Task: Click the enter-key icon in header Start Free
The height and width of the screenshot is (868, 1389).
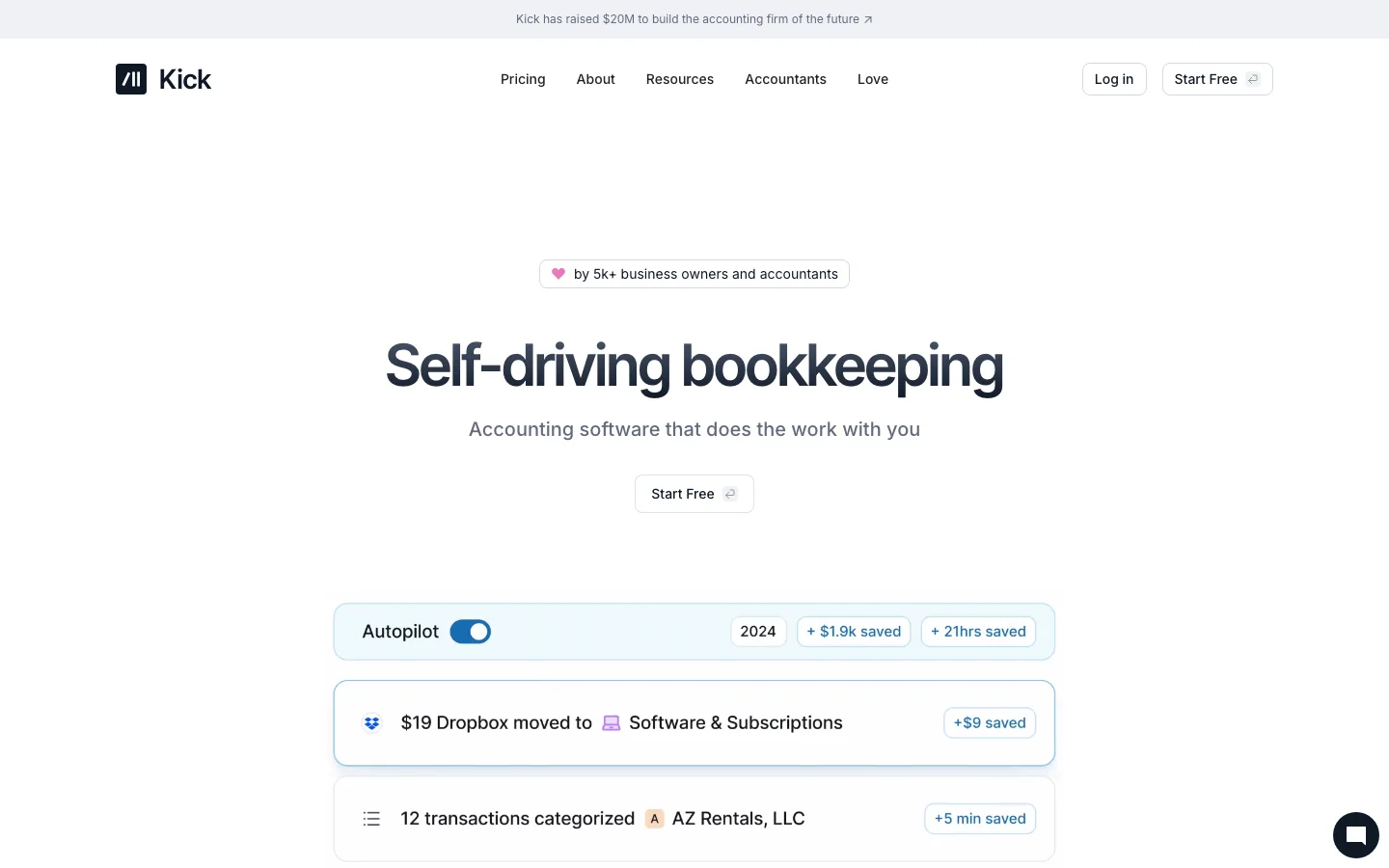Action: pyautogui.click(x=1253, y=79)
